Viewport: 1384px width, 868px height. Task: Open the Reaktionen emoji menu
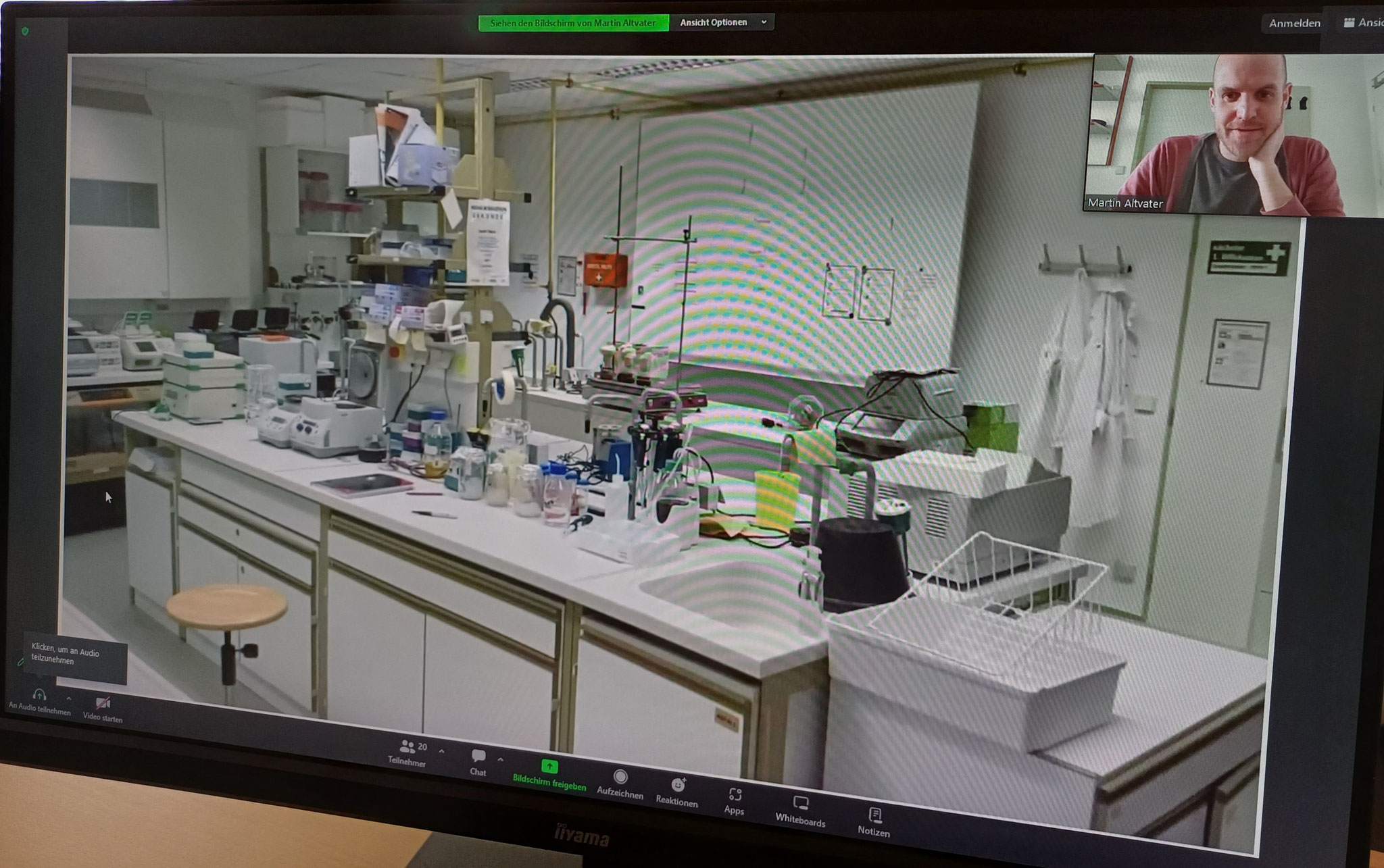click(x=677, y=785)
